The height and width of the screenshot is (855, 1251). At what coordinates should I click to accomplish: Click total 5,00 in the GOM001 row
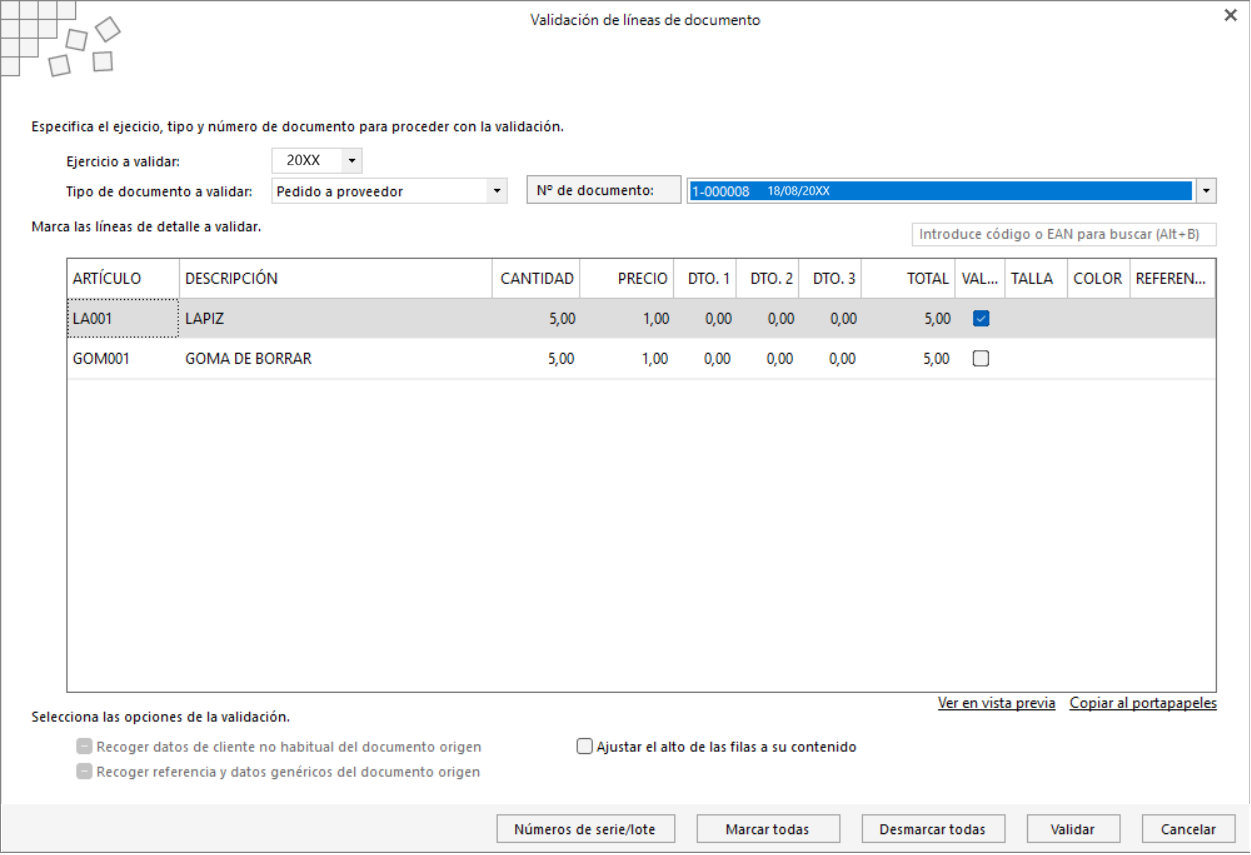909,358
